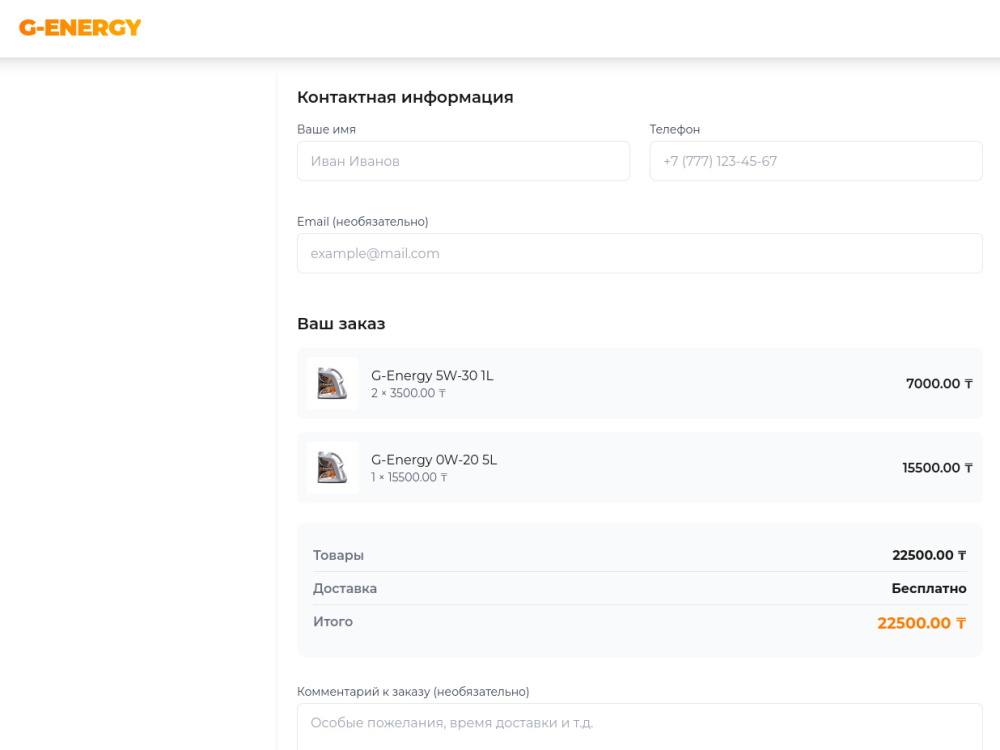Click the "Товары" summary label
The height and width of the screenshot is (750, 1000).
[x=338, y=555]
